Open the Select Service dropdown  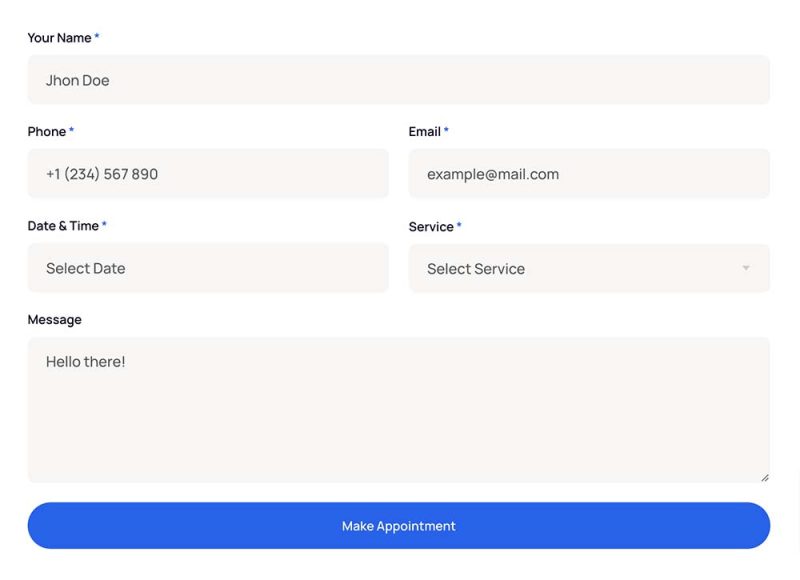(x=588, y=268)
